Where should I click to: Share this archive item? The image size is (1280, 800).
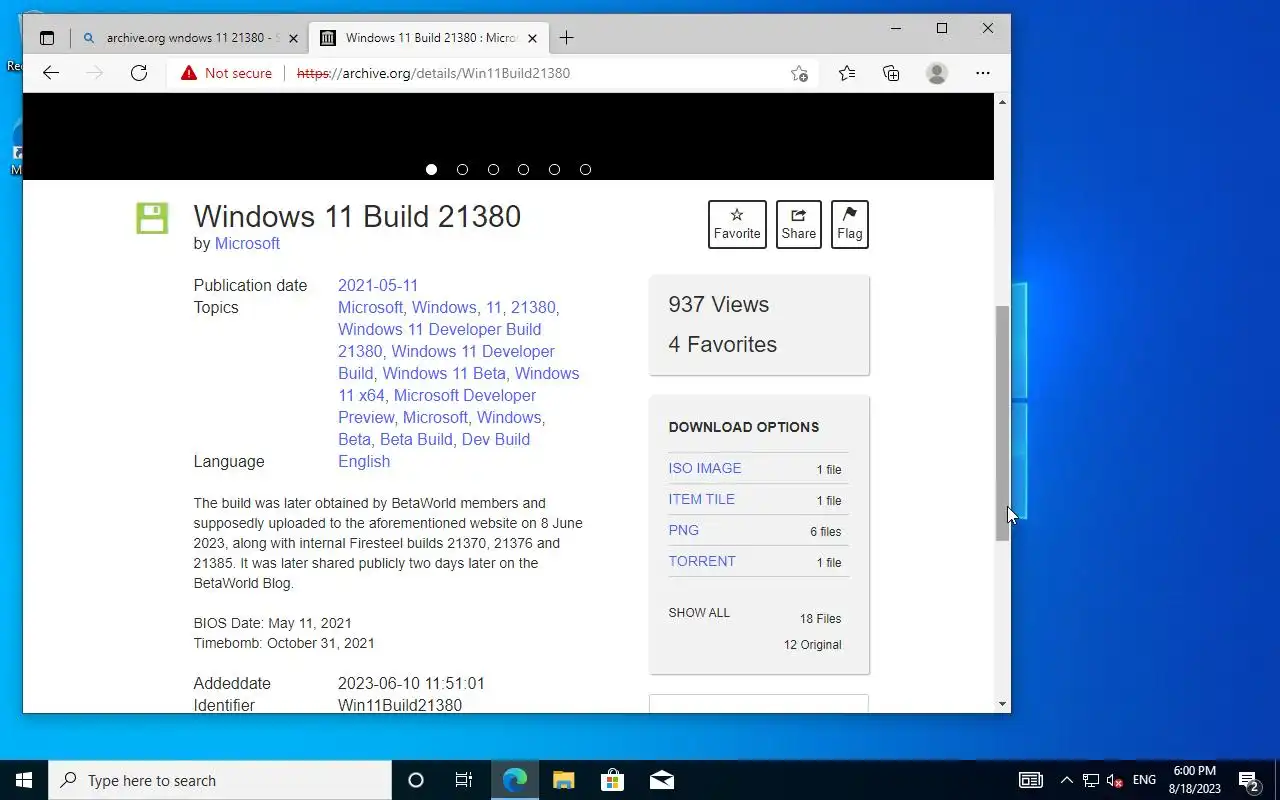coord(798,224)
